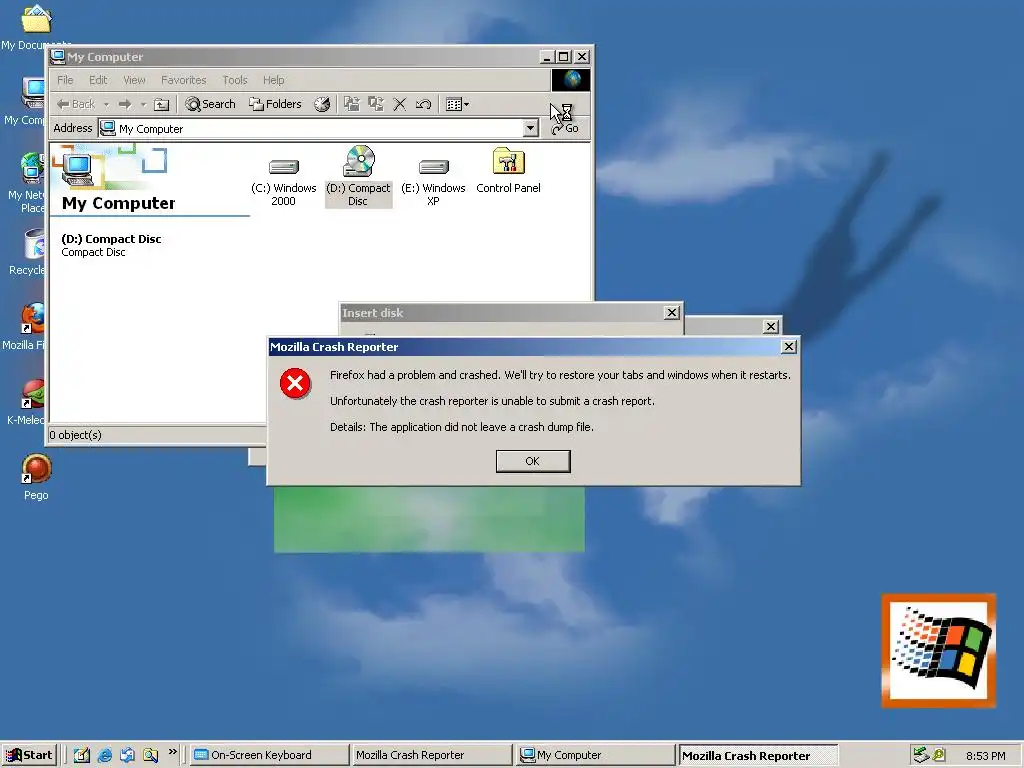Click Internet Explorer quick launch icon
1024x768 pixels.
pos(104,755)
